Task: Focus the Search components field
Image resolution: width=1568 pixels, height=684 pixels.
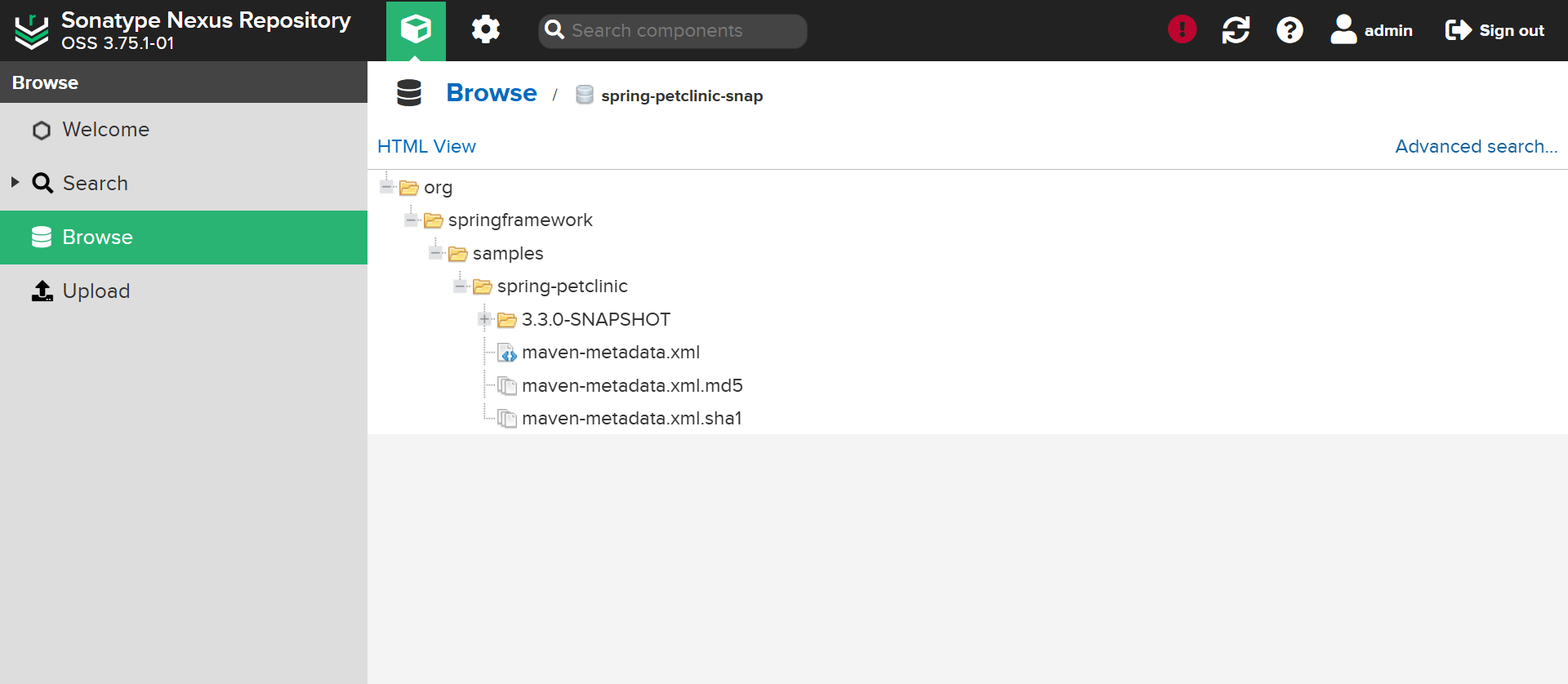Action: click(x=672, y=30)
